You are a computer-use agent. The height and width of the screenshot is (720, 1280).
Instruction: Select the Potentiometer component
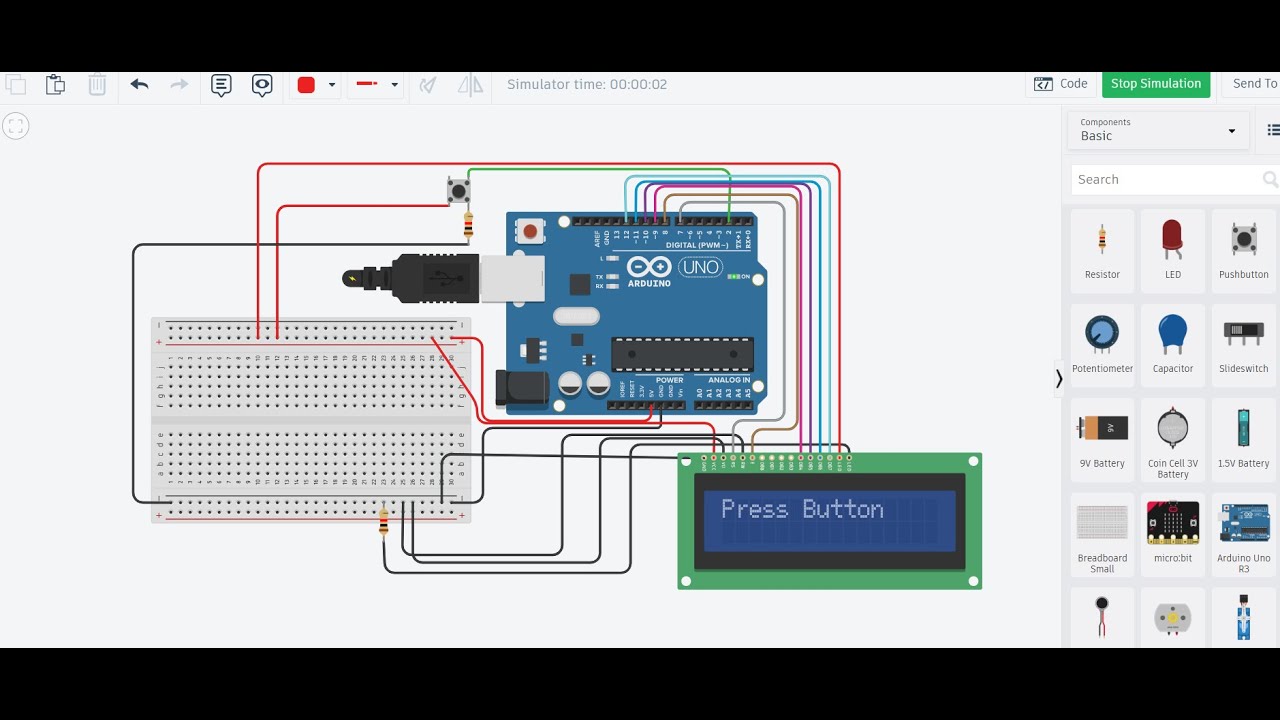1102,344
